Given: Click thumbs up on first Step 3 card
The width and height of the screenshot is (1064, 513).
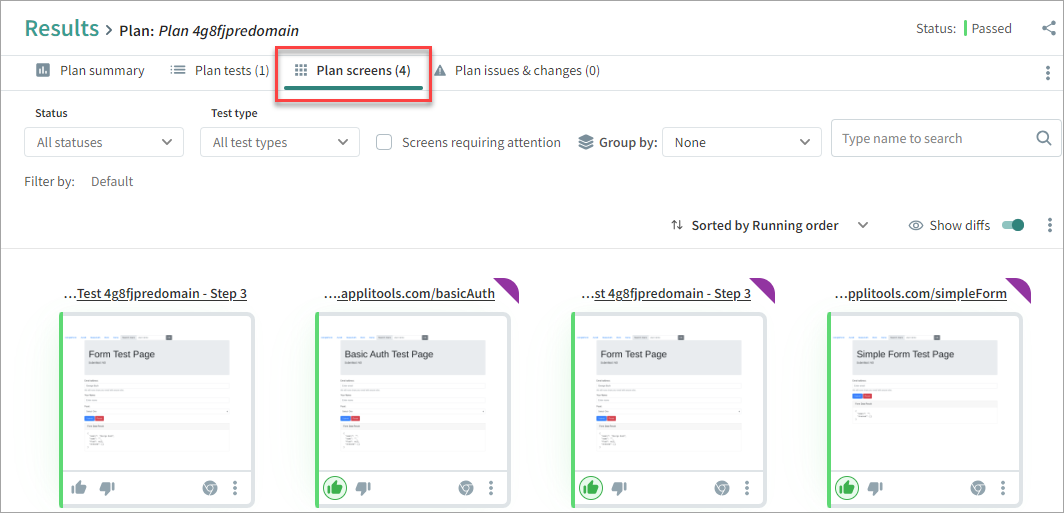Looking at the screenshot, I should [79, 488].
